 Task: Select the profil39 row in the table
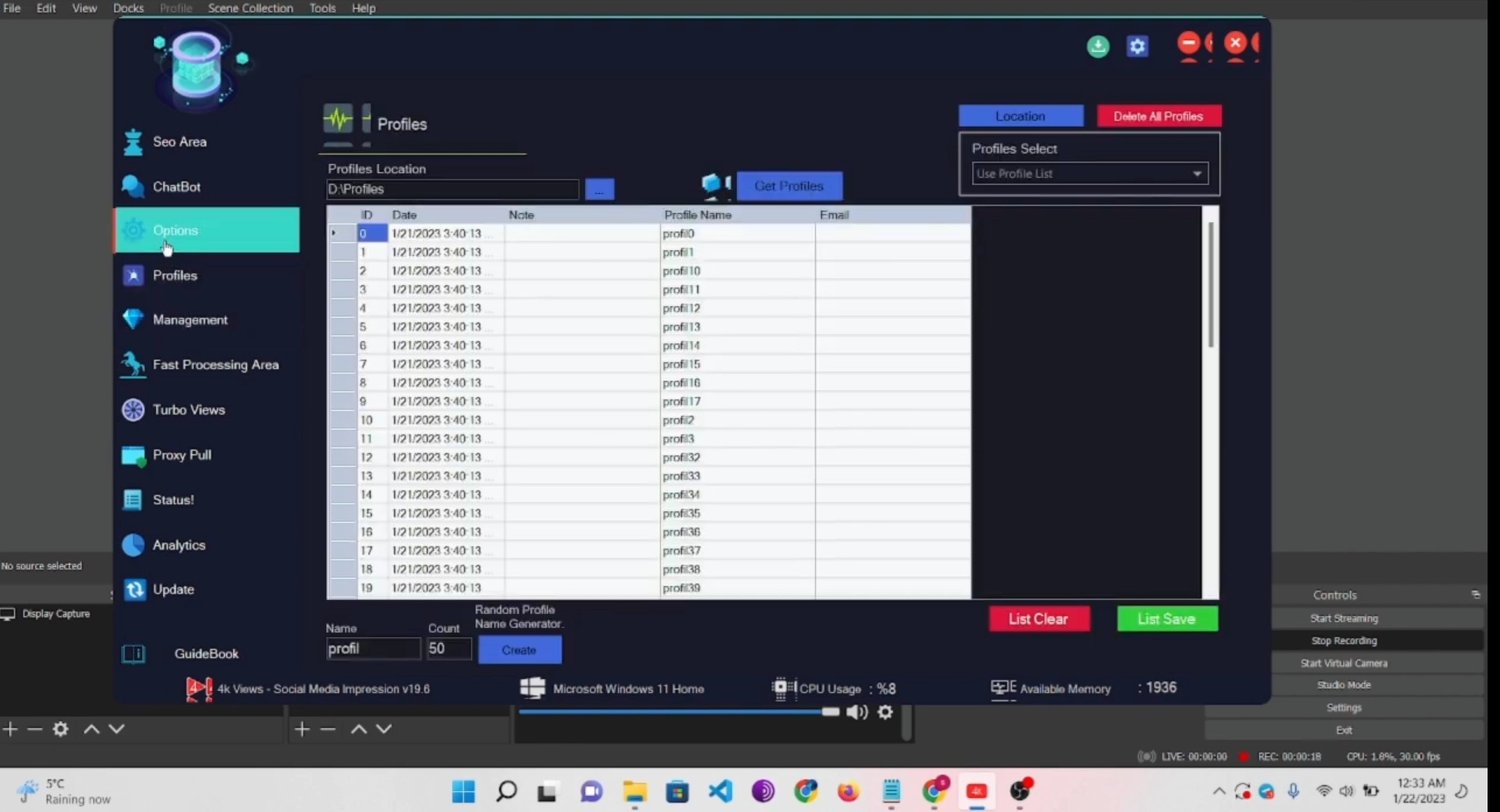tap(649, 588)
